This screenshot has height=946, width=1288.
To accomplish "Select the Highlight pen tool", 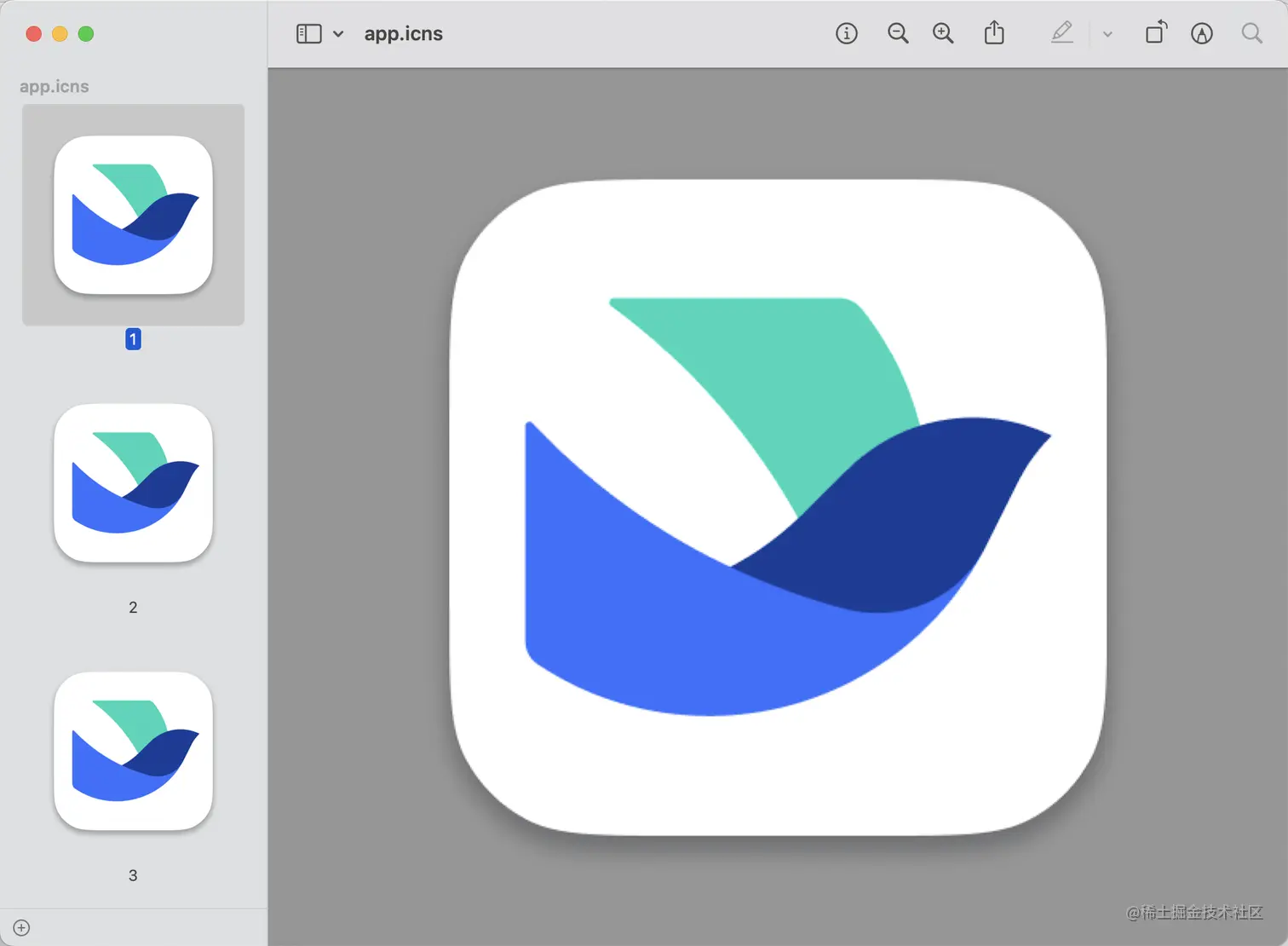I will tap(1061, 33).
